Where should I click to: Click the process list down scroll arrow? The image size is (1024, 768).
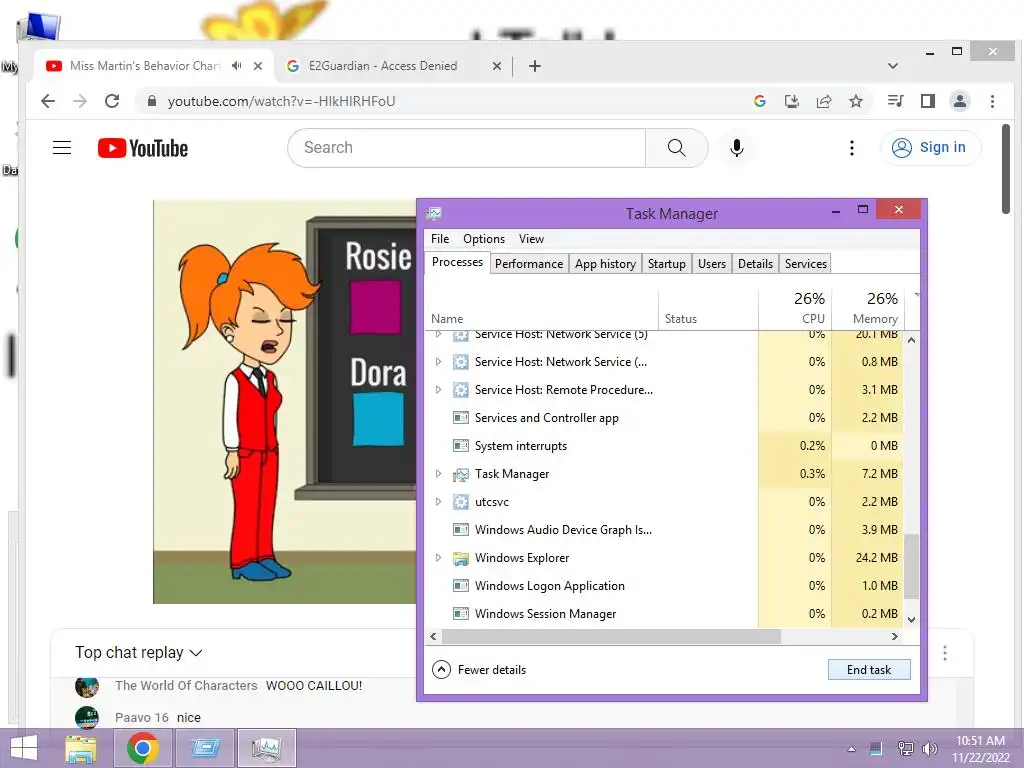[912, 620]
